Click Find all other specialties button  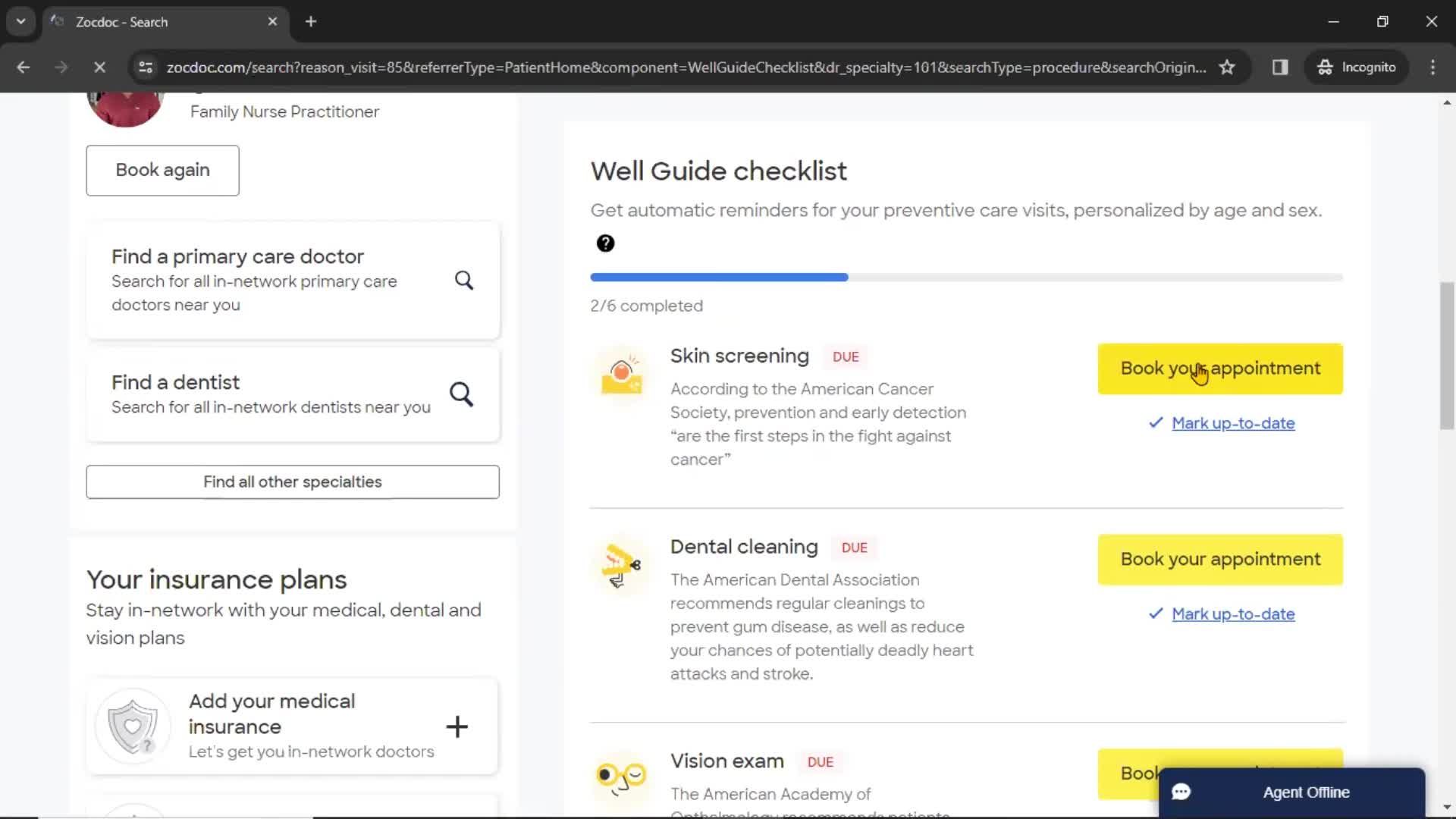coord(292,481)
